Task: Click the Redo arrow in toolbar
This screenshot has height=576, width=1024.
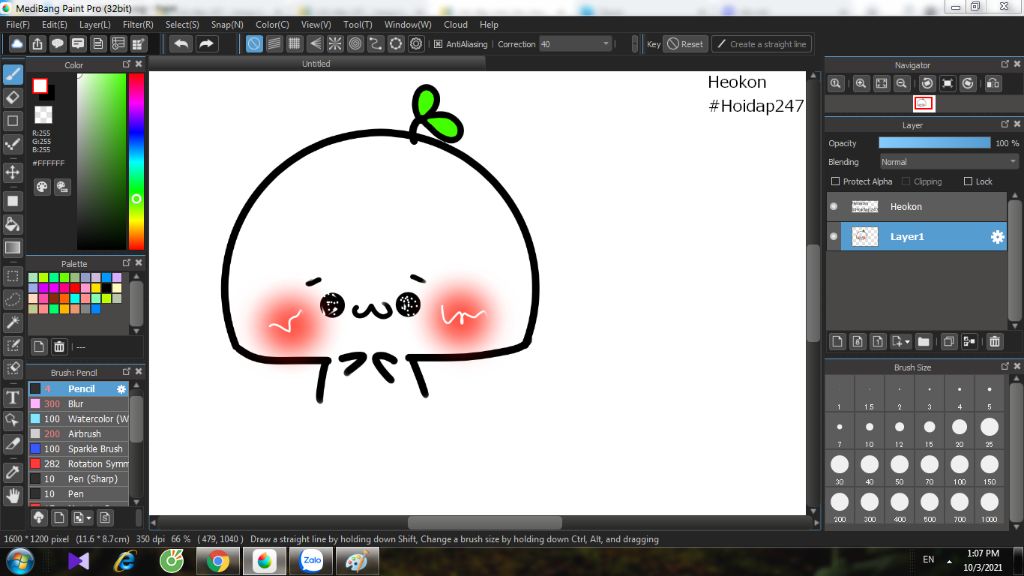Action: coord(206,44)
